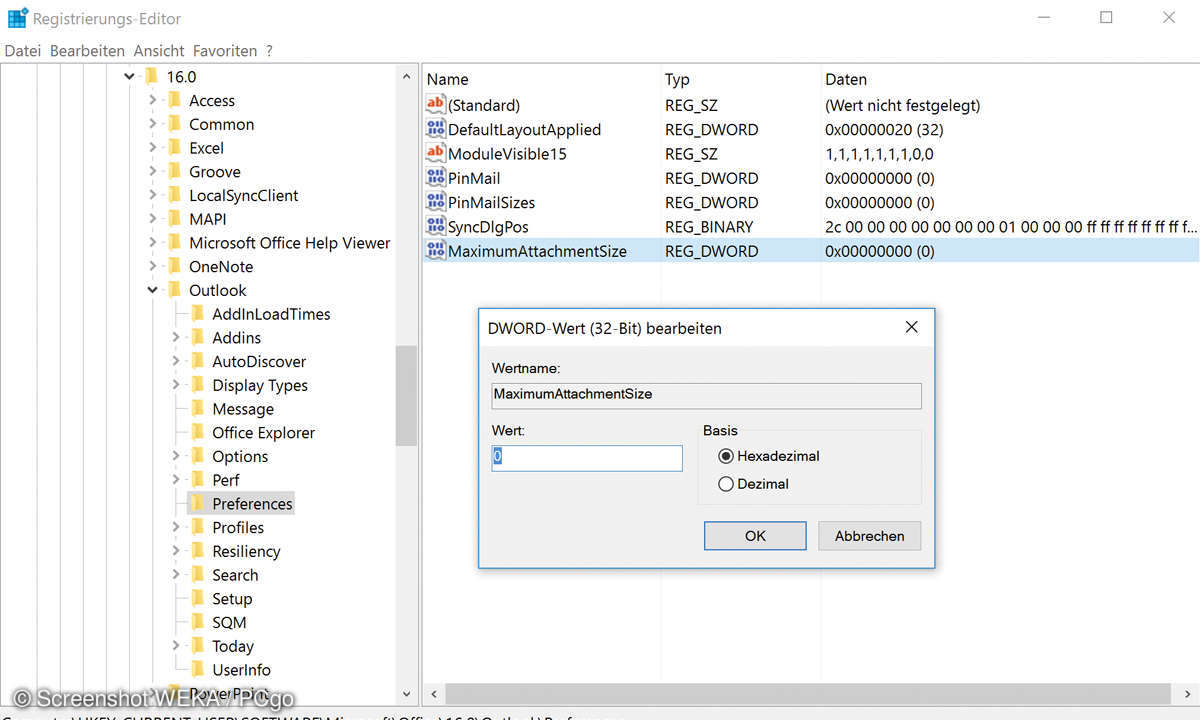Click the values pane scroll-left arrow
1200x720 pixels.
coord(433,693)
